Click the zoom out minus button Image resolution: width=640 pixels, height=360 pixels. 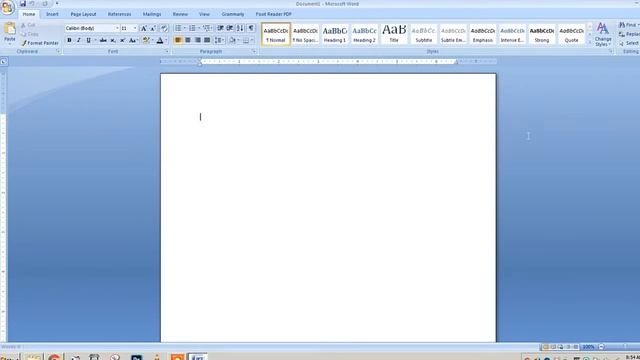[601, 347]
